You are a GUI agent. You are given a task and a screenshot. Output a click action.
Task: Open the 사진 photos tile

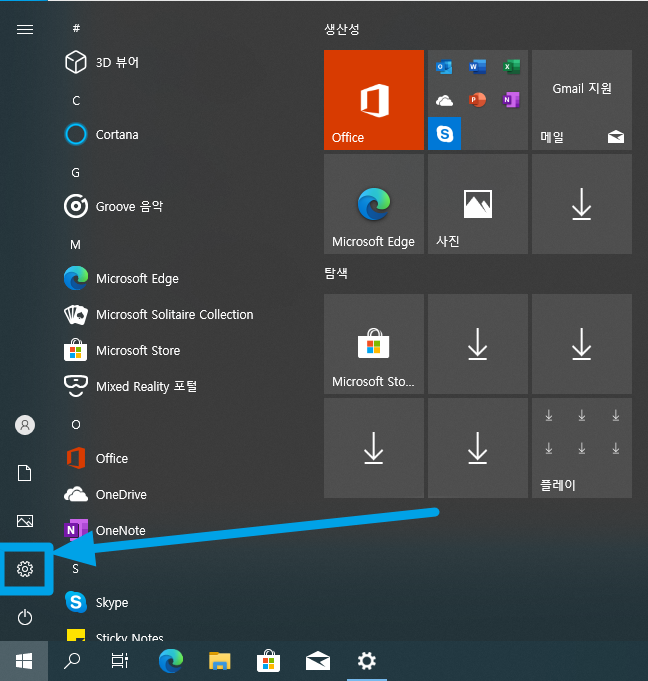click(x=478, y=204)
